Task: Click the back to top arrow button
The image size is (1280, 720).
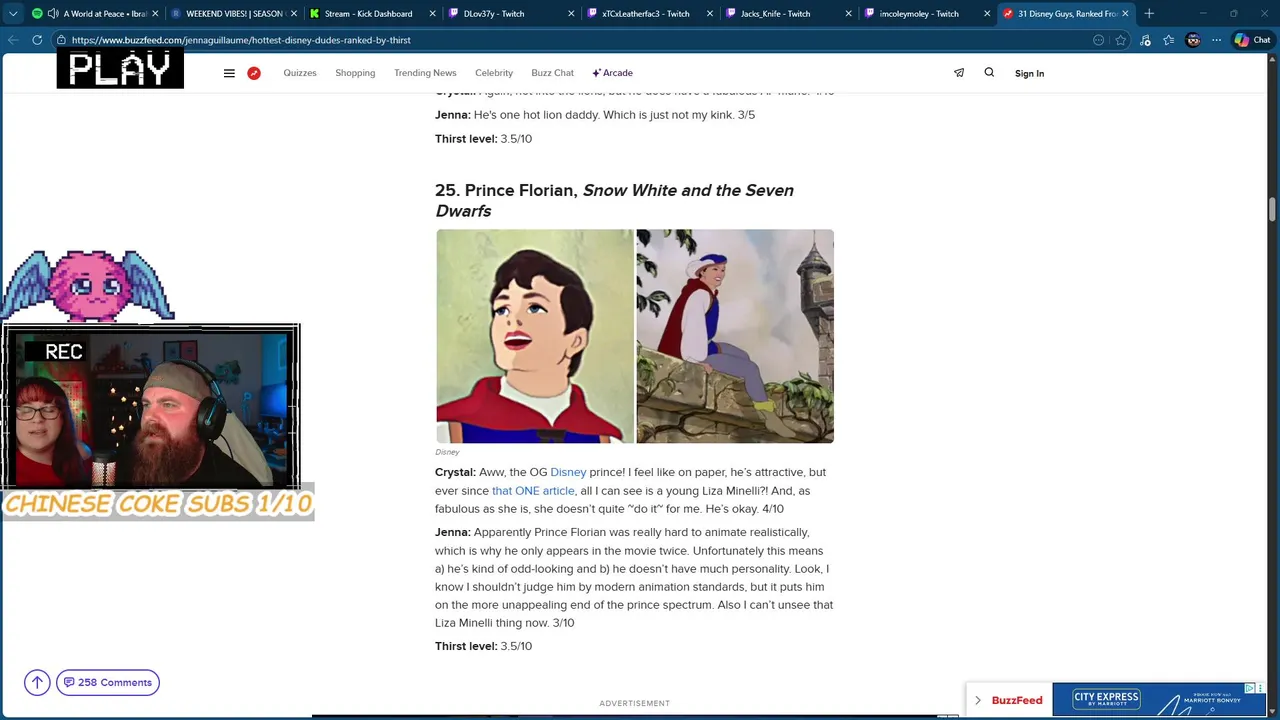Action: pos(37,683)
